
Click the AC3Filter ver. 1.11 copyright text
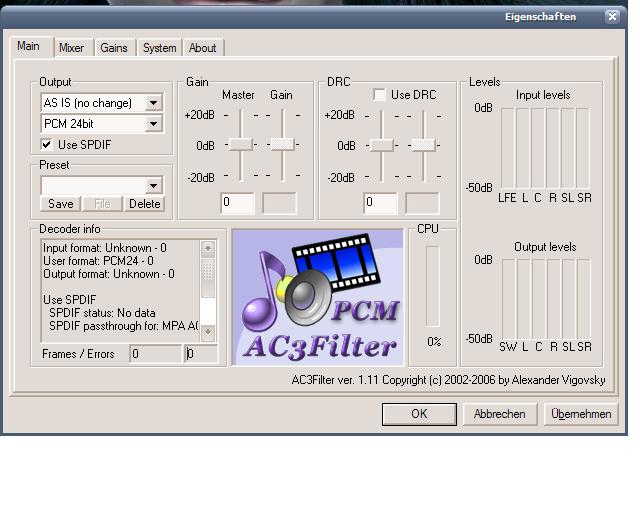tap(448, 380)
